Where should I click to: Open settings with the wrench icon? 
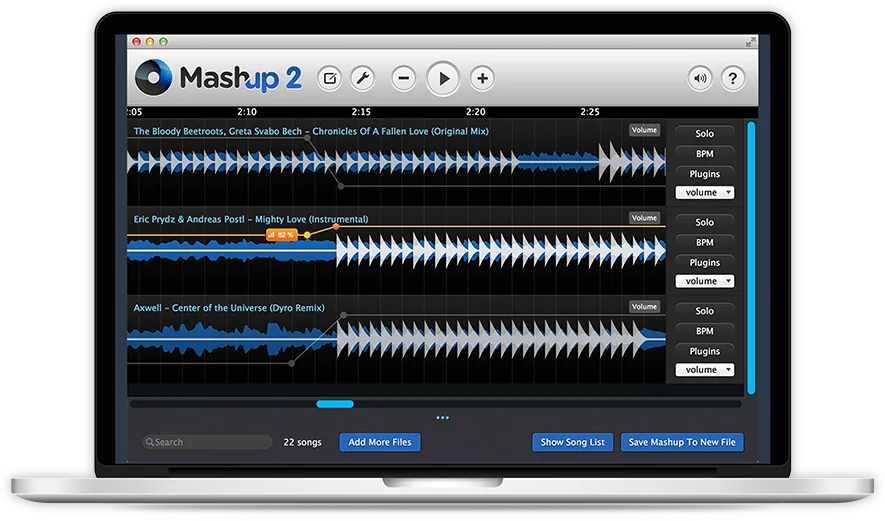click(x=363, y=78)
